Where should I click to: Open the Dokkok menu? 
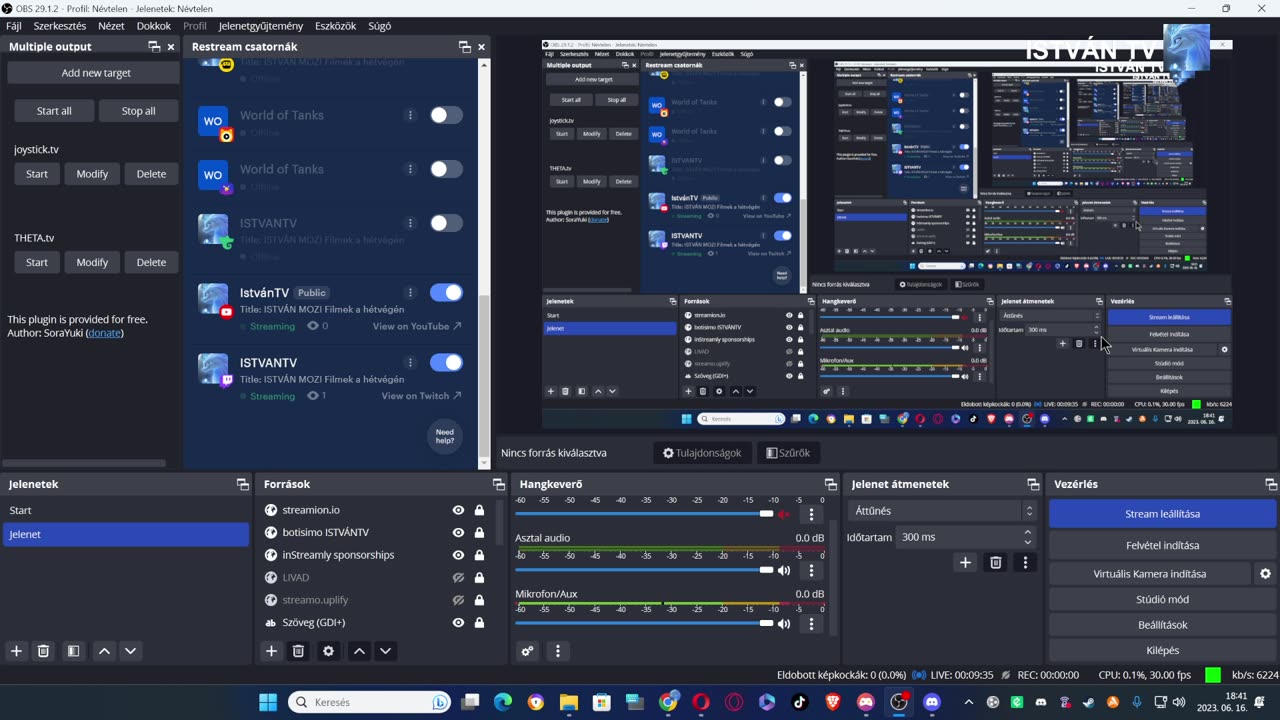click(x=154, y=26)
